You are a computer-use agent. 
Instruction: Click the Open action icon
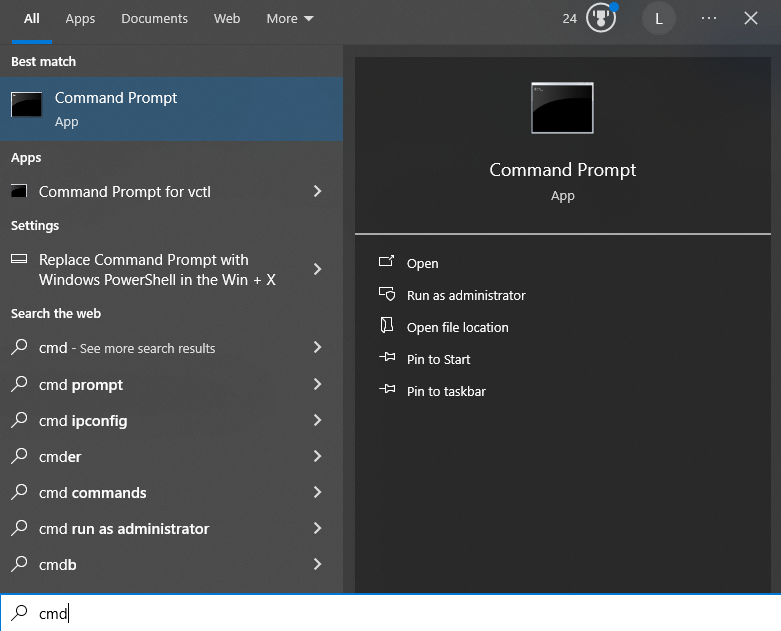[387, 263]
